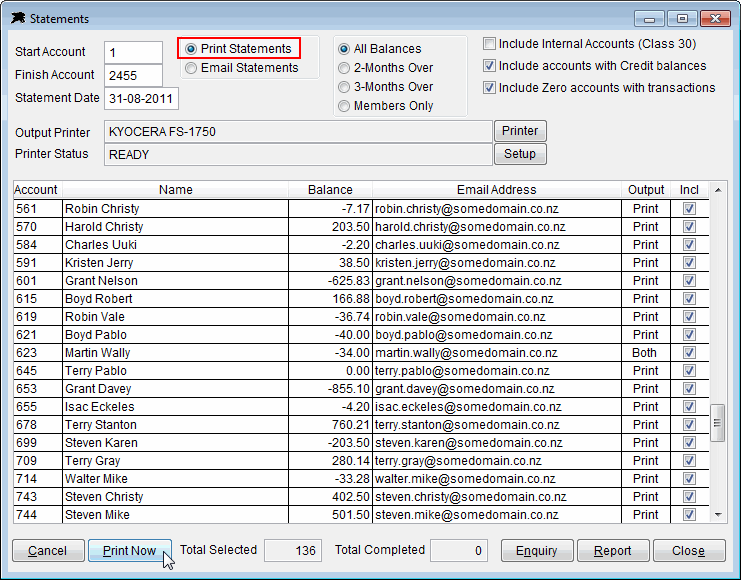Click the Kristen Jerry balance 38.50
This screenshot has height=580, width=741.
tap(330, 263)
